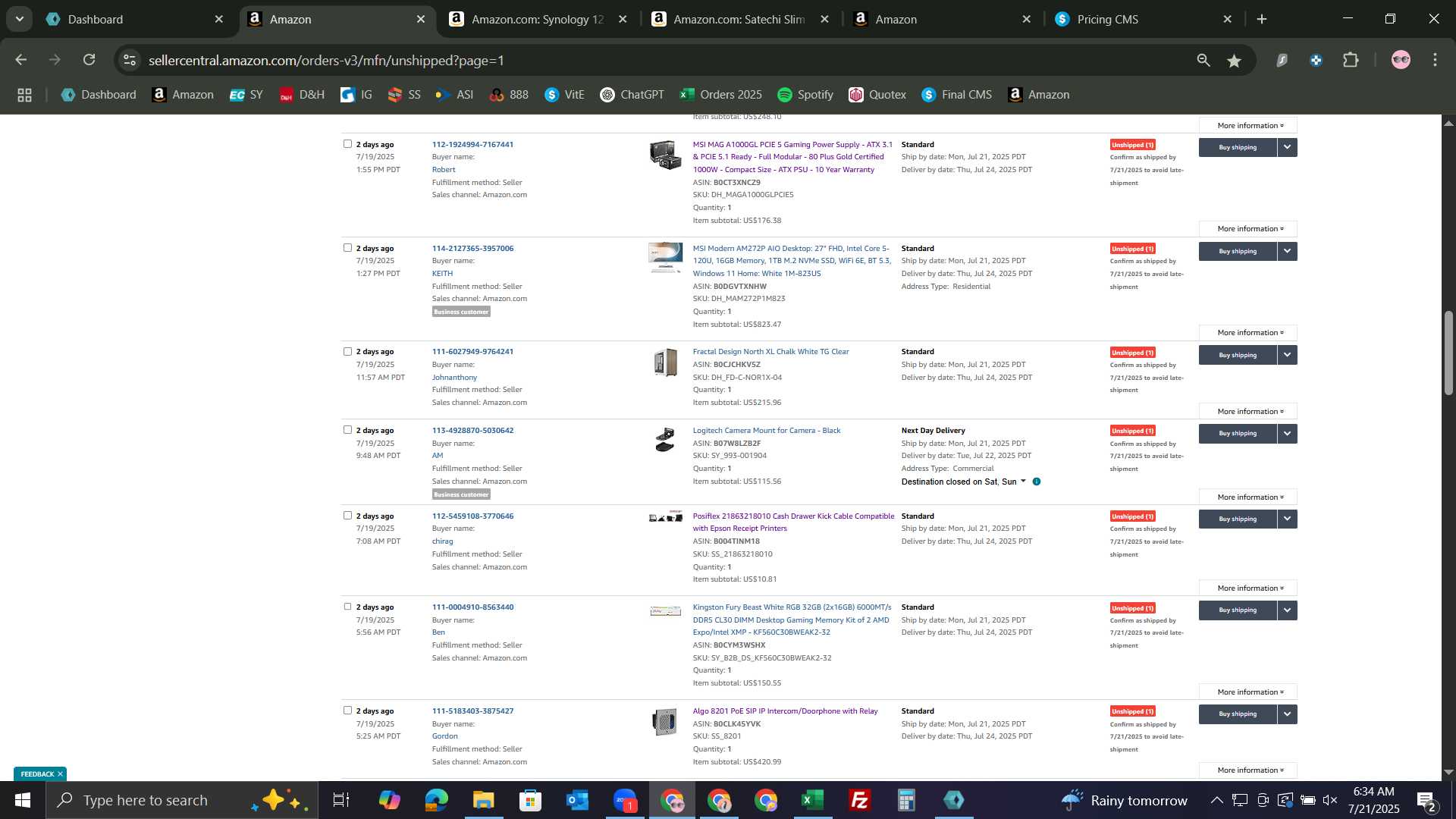Viewport: 1456px width, 819px height.
Task: Open the tab search dropdown arrow
Action: click(x=19, y=19)
